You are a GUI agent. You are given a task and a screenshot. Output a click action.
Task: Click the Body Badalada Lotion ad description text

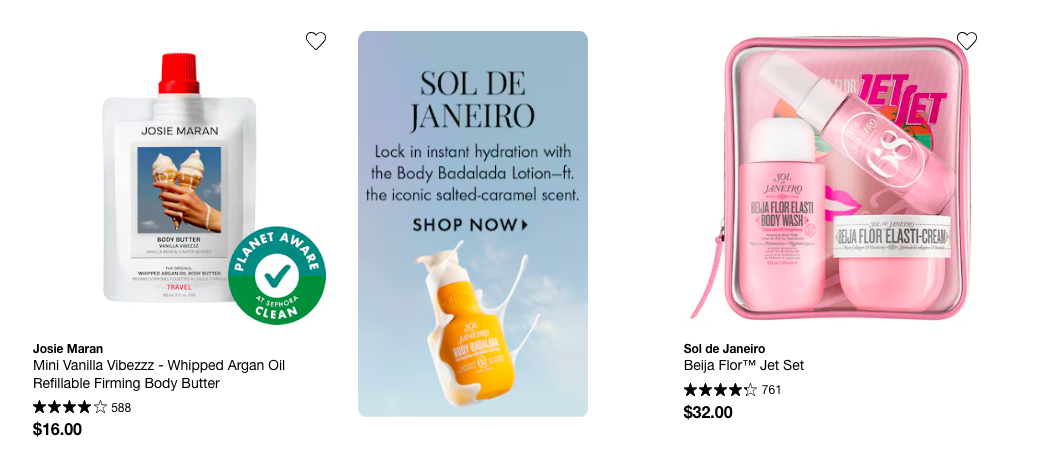[472, 173]
